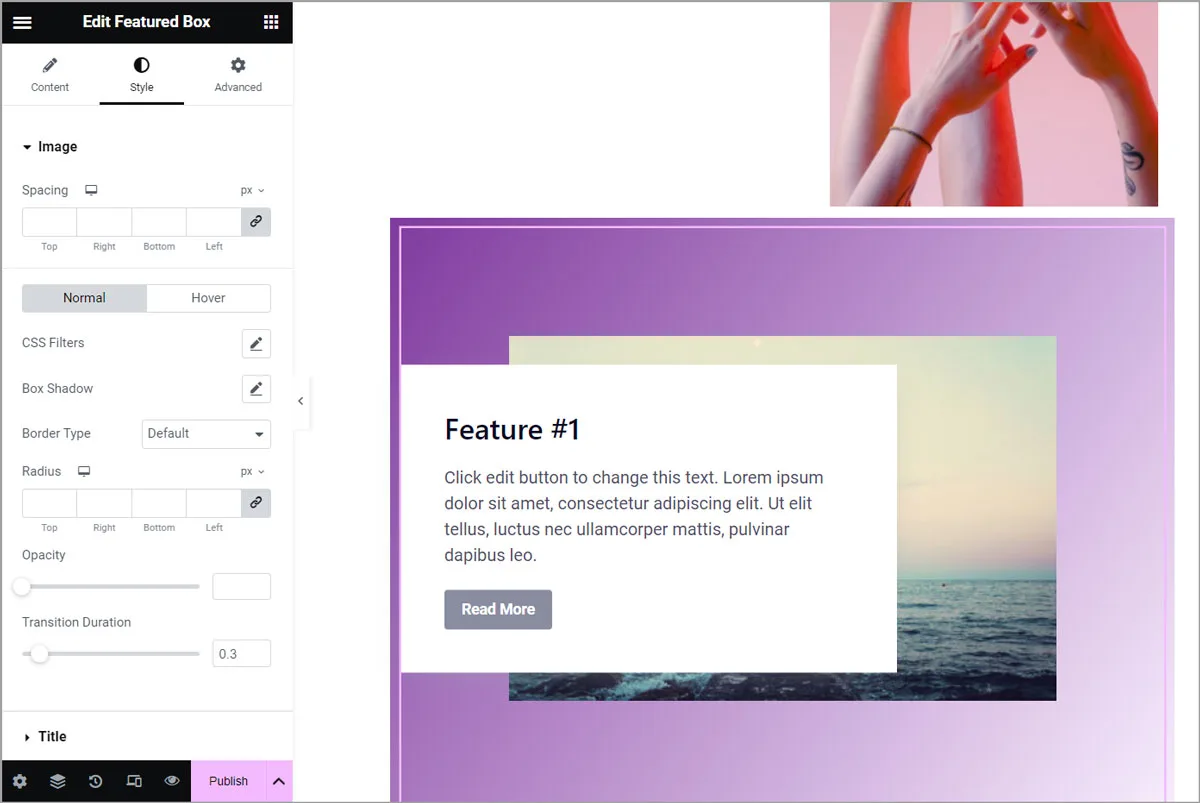This screenshot has width=1200, height=803.
Task: Open the revision History icon
Action: pyautogui.click(x=96, y=781)
